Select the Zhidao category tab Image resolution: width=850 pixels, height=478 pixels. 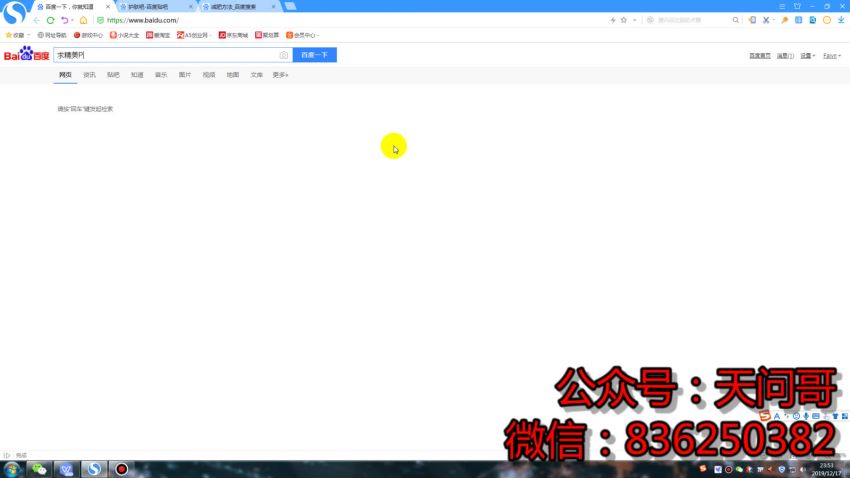tap(137, 75)
